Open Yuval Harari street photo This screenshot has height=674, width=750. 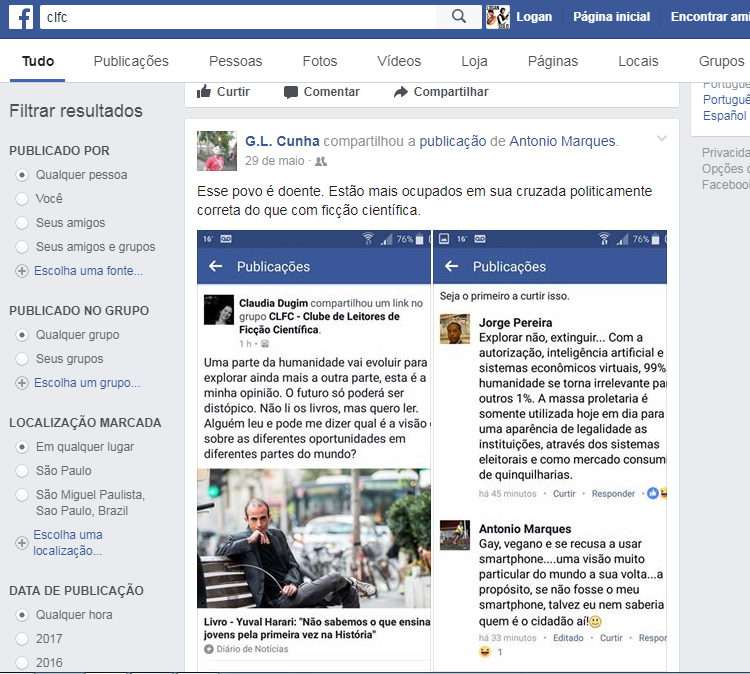click(x=314, y=538)
